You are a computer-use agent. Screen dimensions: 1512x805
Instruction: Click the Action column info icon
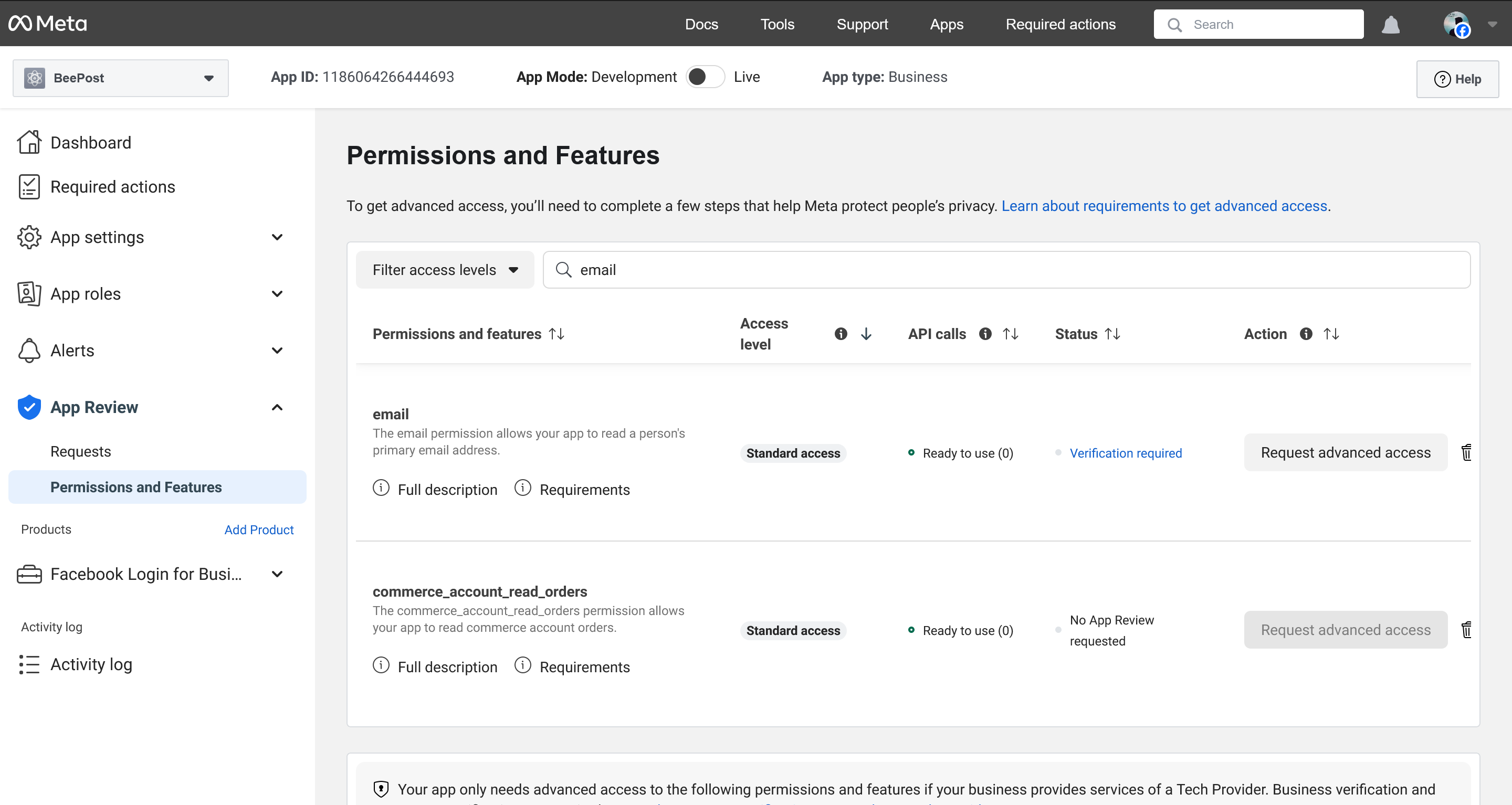[1305, 333]
